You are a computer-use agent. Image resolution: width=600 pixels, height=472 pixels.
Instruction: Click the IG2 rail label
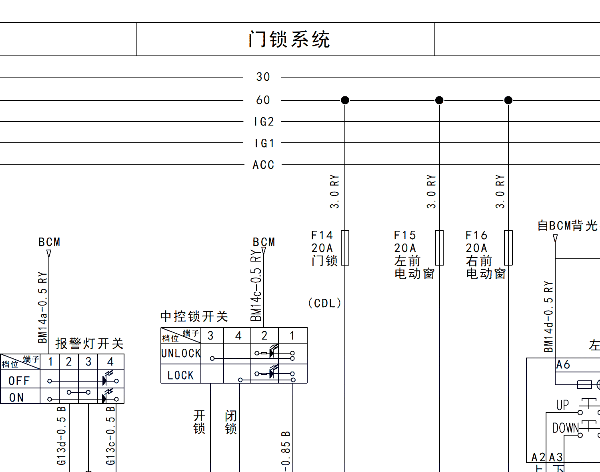pos(264,122)
